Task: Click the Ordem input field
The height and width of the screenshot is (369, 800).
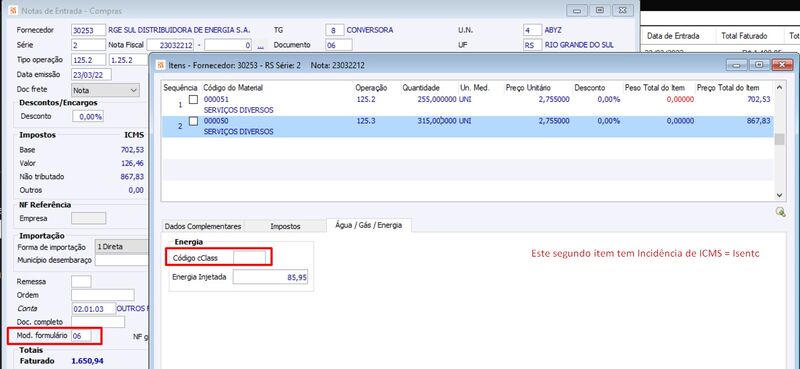Action: point(103,295)
